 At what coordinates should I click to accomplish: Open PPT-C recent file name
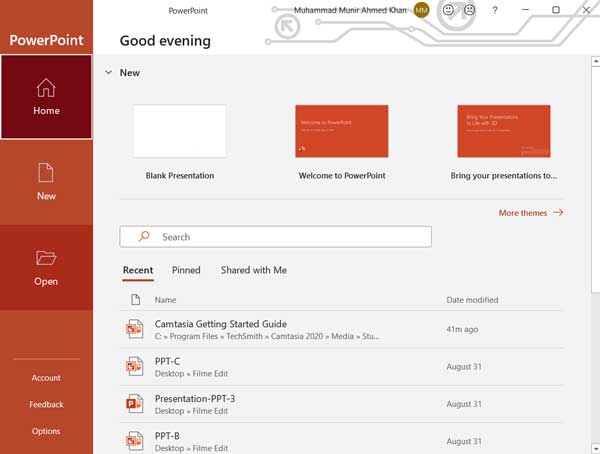(x=167, y=361)
